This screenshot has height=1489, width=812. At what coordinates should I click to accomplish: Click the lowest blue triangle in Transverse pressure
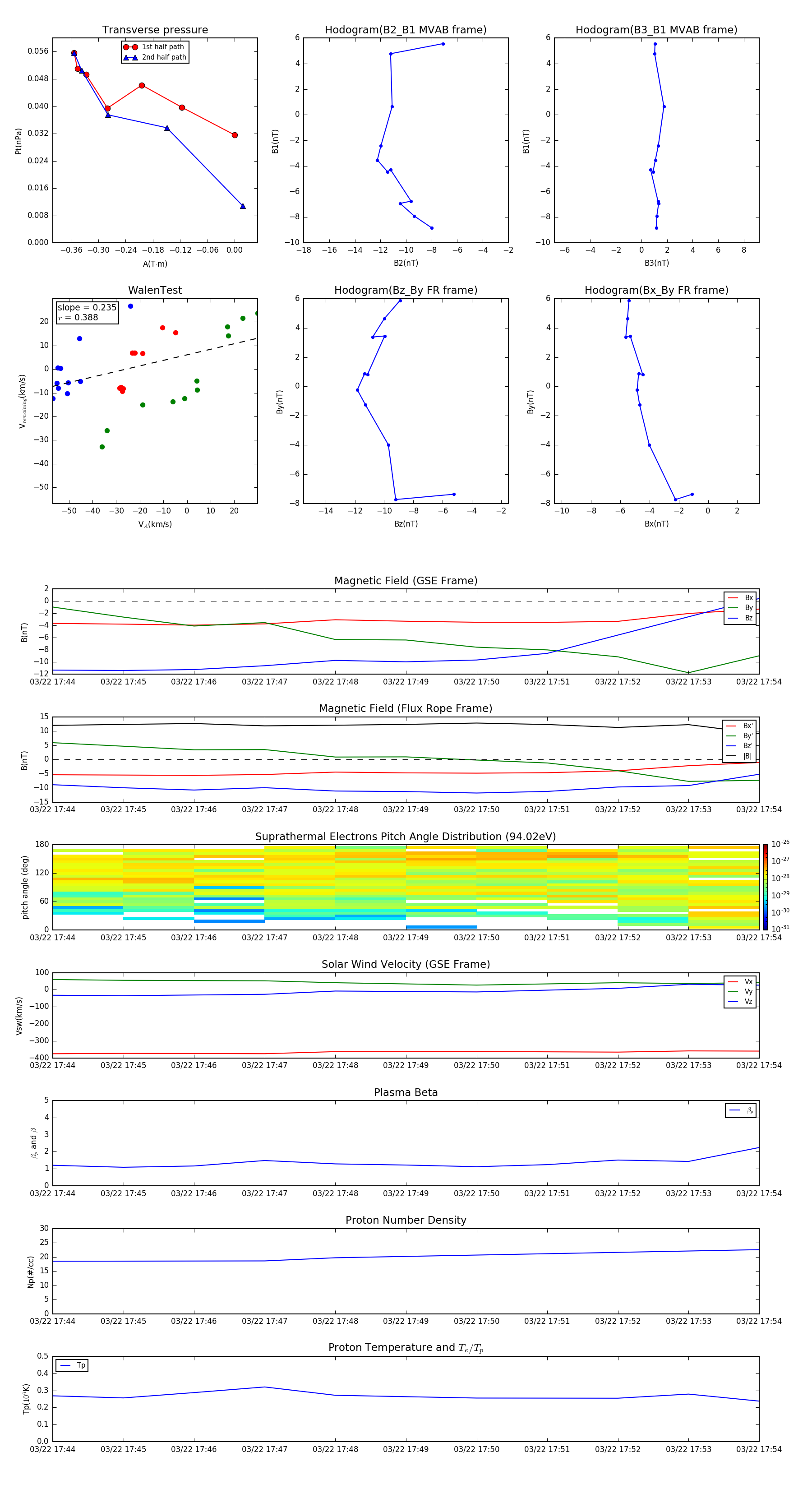pyautogui.click(x=243, y=206)
